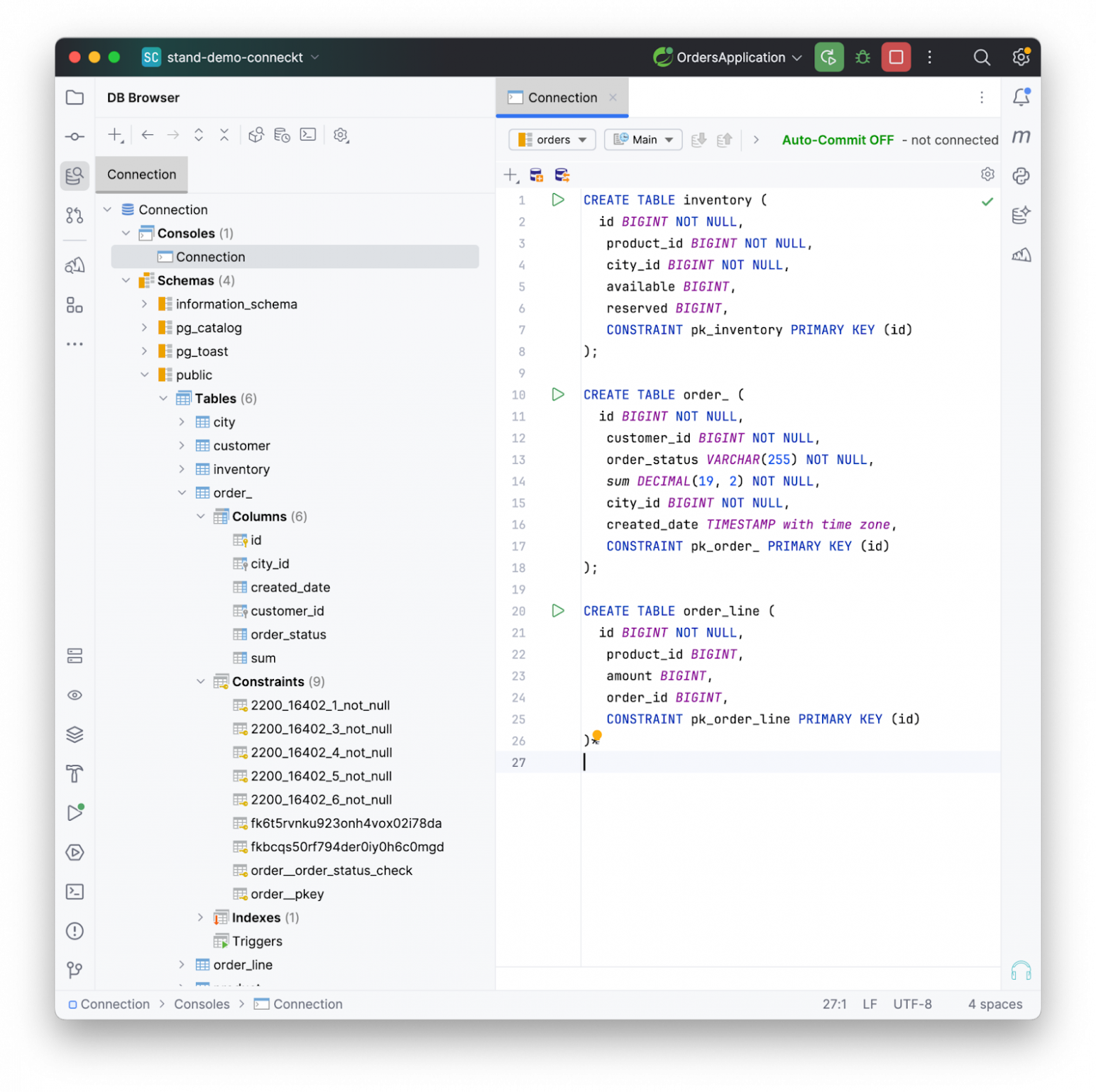Open the notifications bell panel
The height and width of the screenshot is (1092, 1096).
tap(1021, 98)
